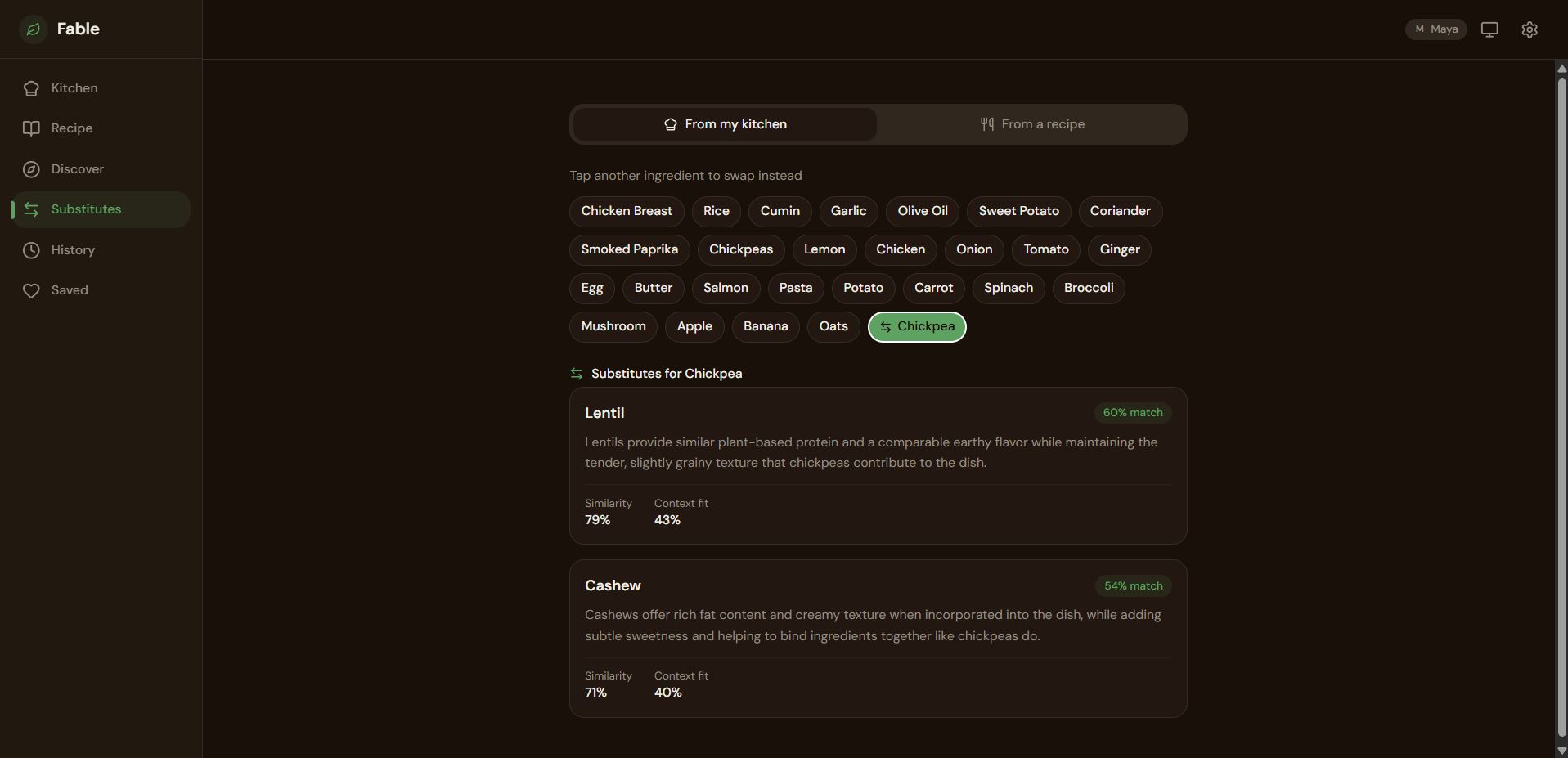Open the display/theme monitor icon

[x=1489, y=29]
